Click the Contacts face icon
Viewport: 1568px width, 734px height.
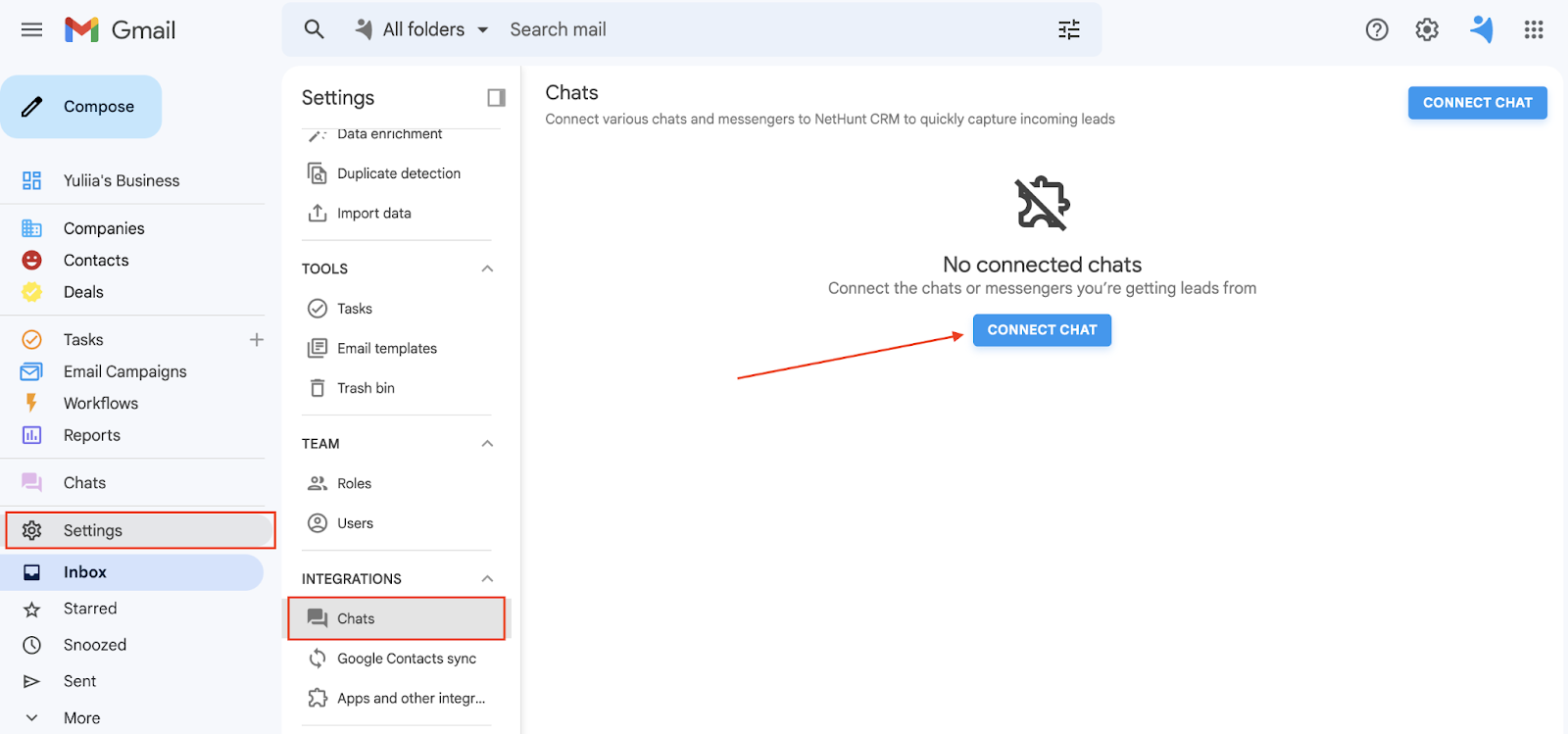click(31, 260)
